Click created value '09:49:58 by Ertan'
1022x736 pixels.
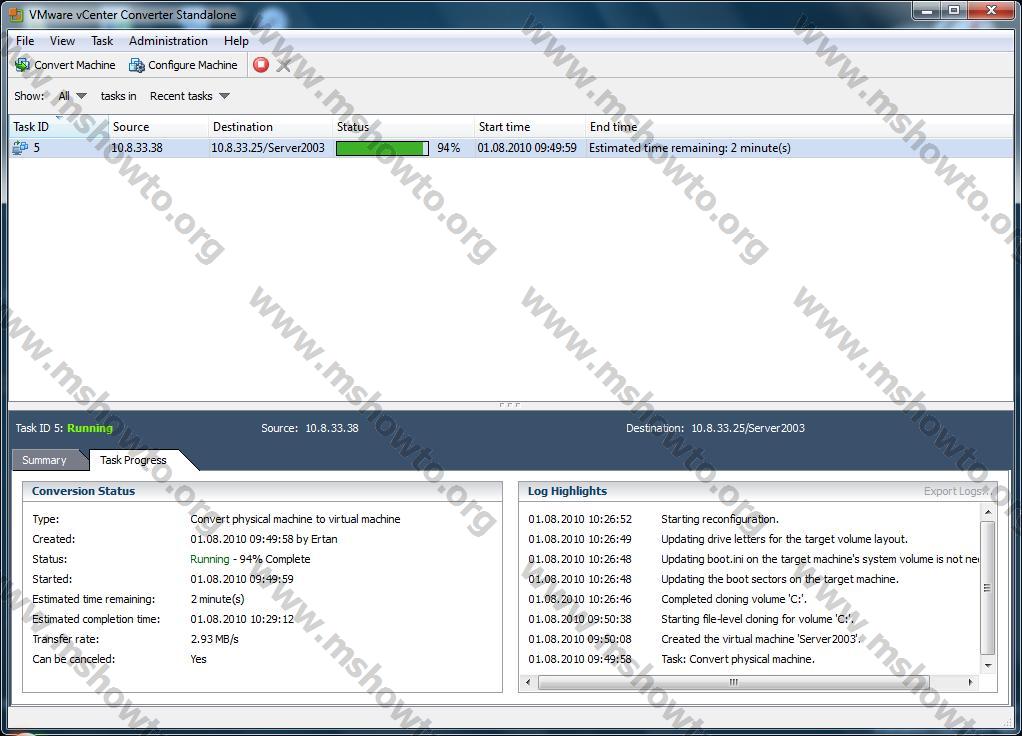(x=264, y=539)
